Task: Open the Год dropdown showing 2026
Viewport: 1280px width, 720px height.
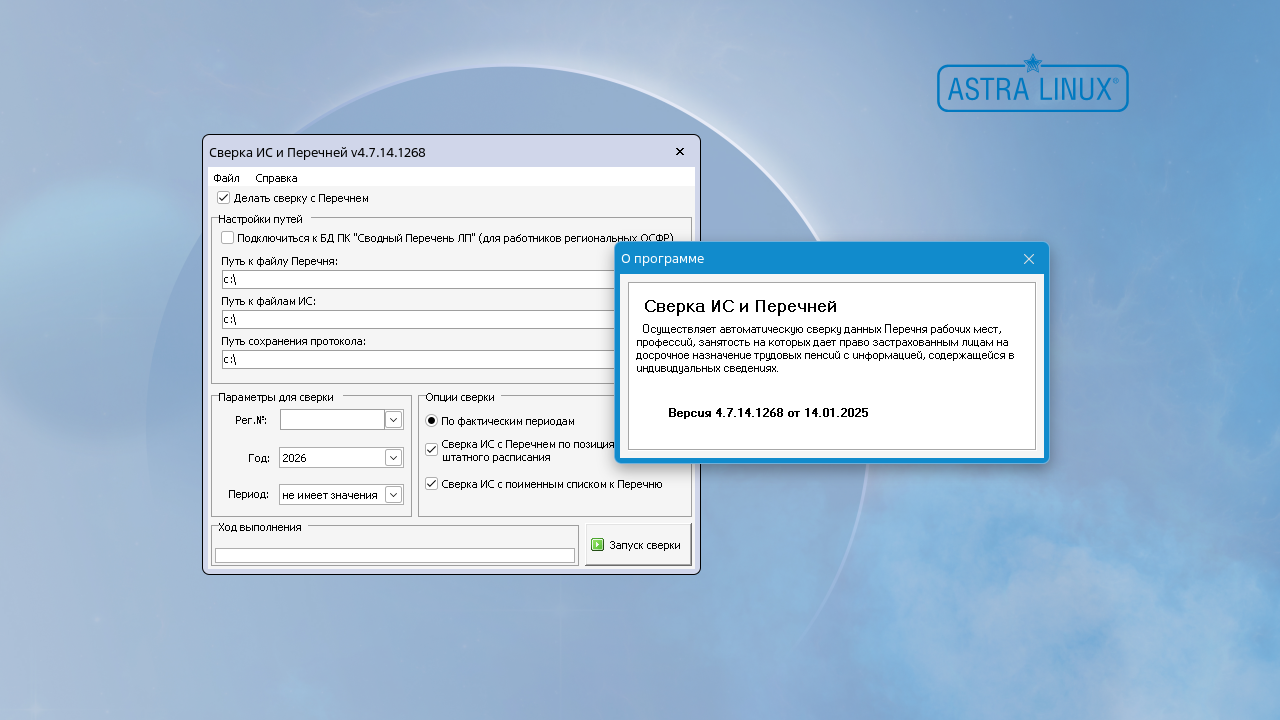Action: pyautogui.click(x=393, y=458)
